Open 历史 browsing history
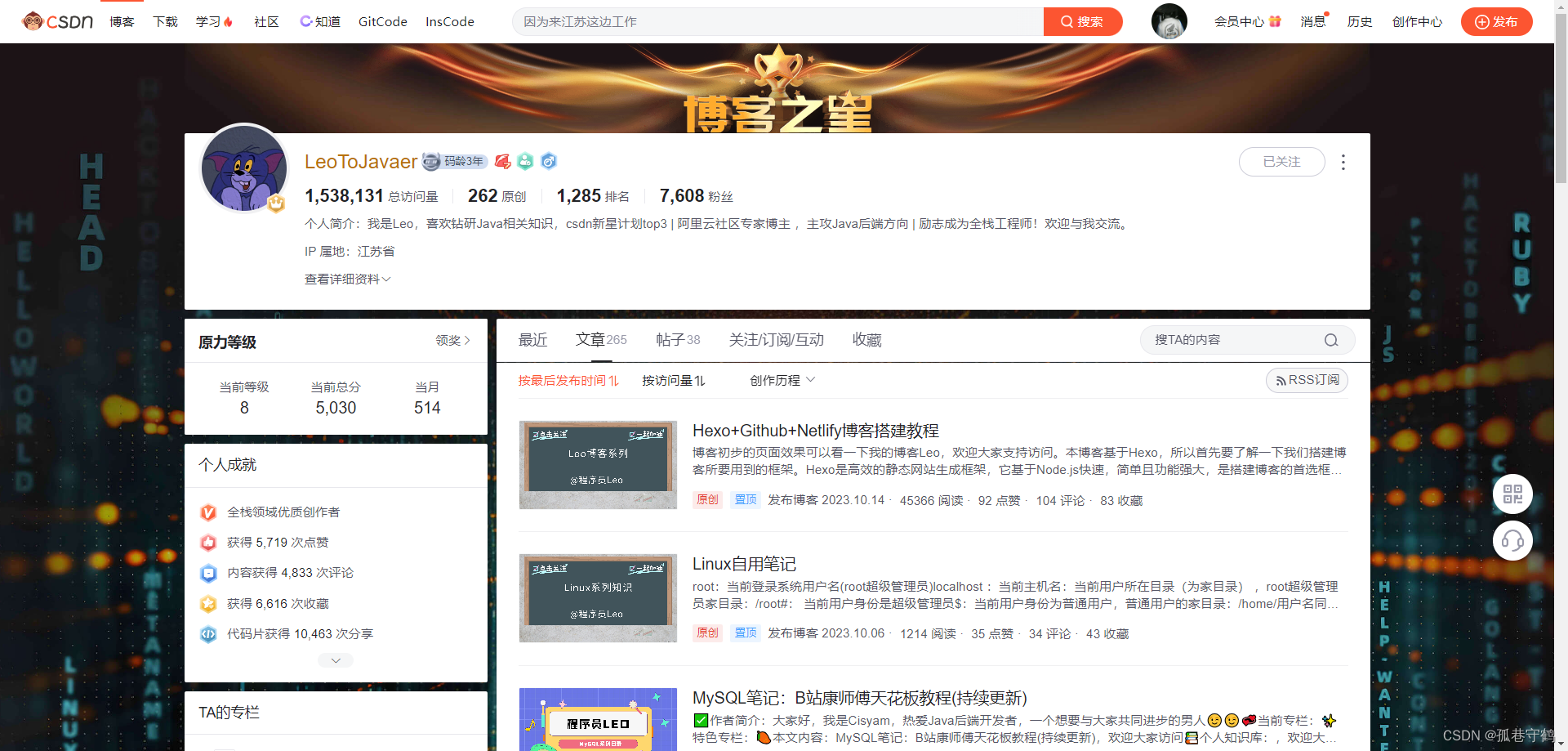Image resolution: width=1568 pixels, height=751 pixels. pos(1360,21)
